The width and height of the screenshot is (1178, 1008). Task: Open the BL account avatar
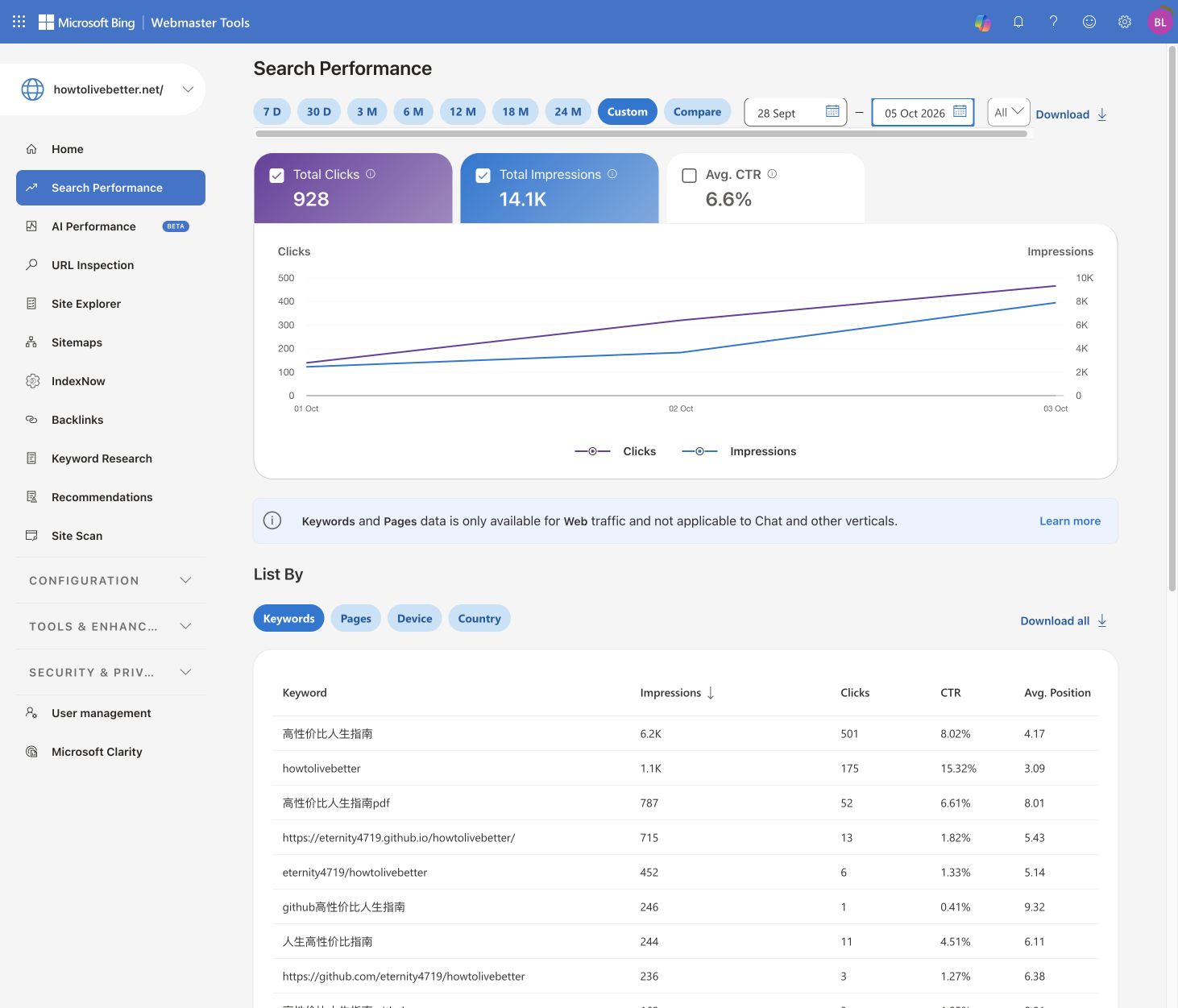1160,23
